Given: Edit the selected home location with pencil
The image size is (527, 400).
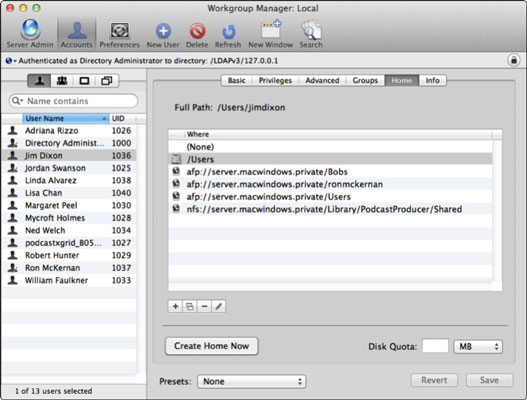Looking at the screenshot, I should (219, 306).
